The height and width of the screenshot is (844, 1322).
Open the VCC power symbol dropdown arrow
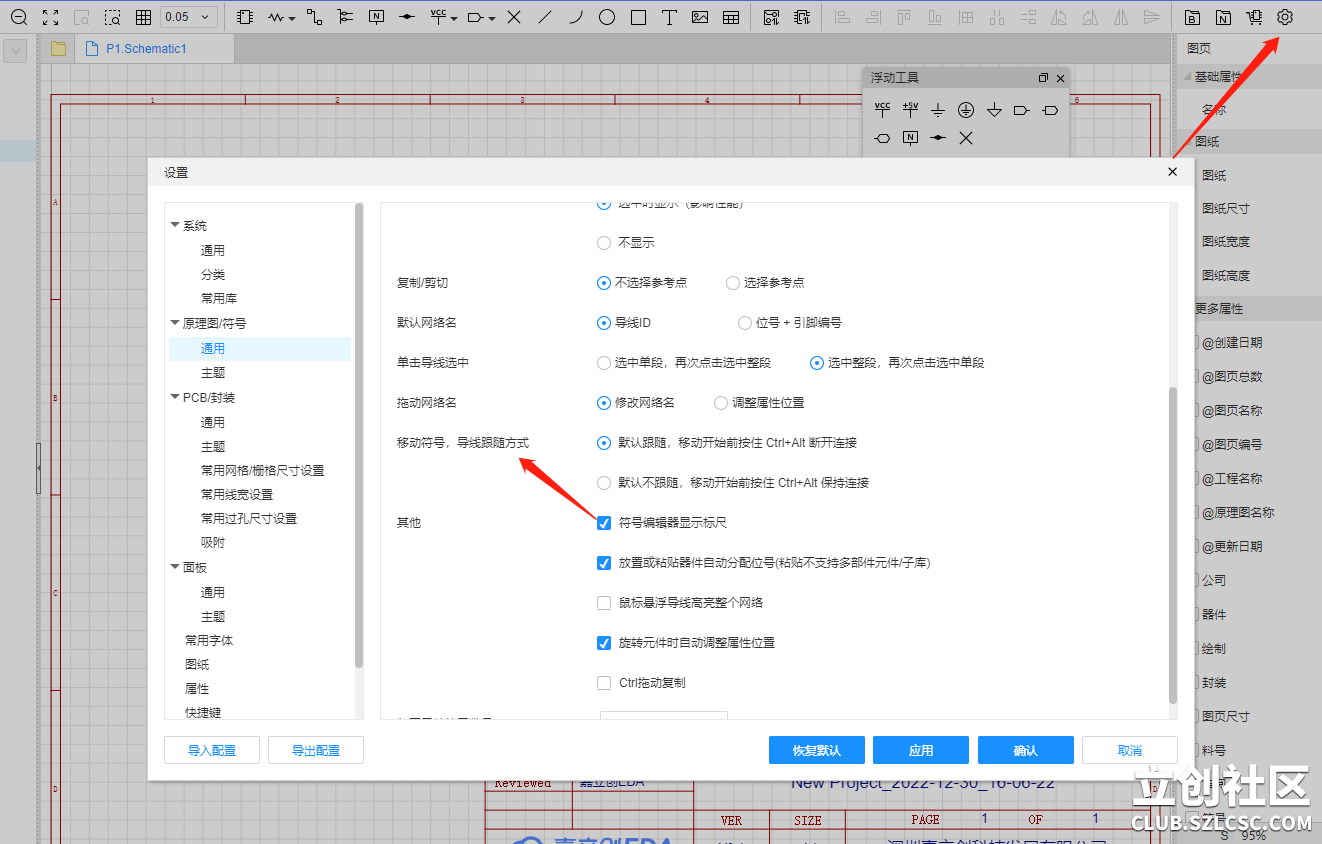(454, 18)
